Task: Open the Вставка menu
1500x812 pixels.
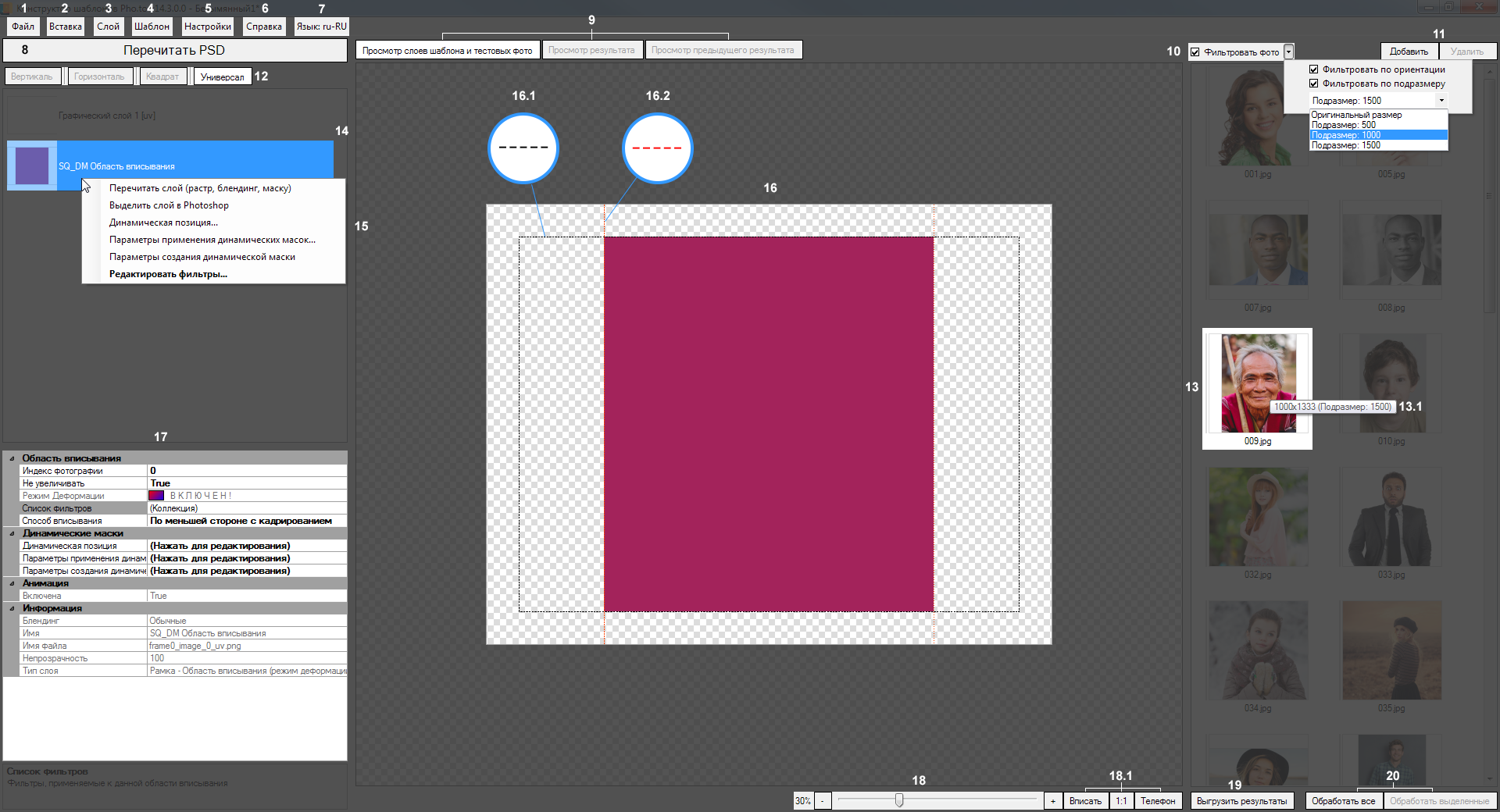Action: 66,27
